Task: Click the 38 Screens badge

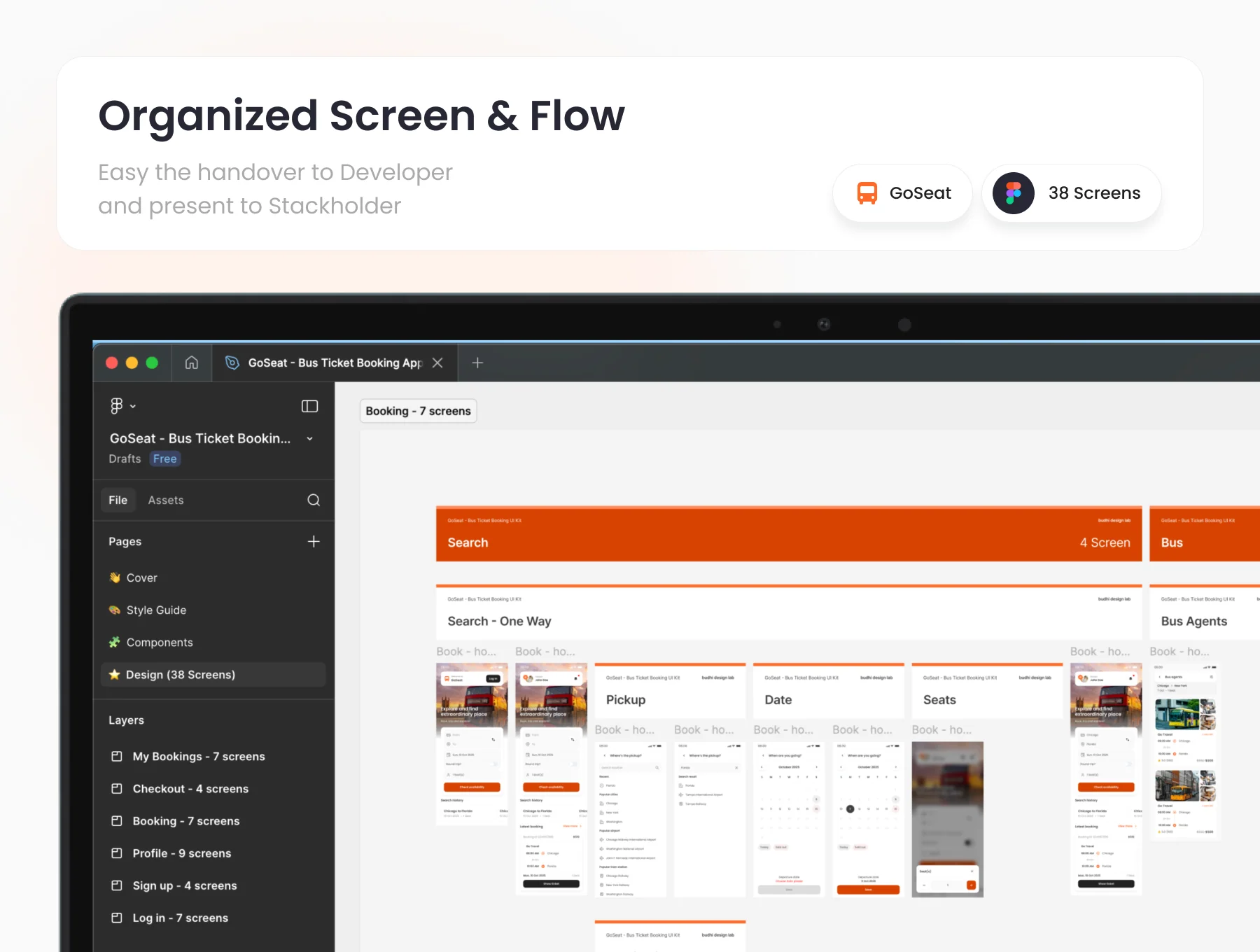Action: 1072,193
